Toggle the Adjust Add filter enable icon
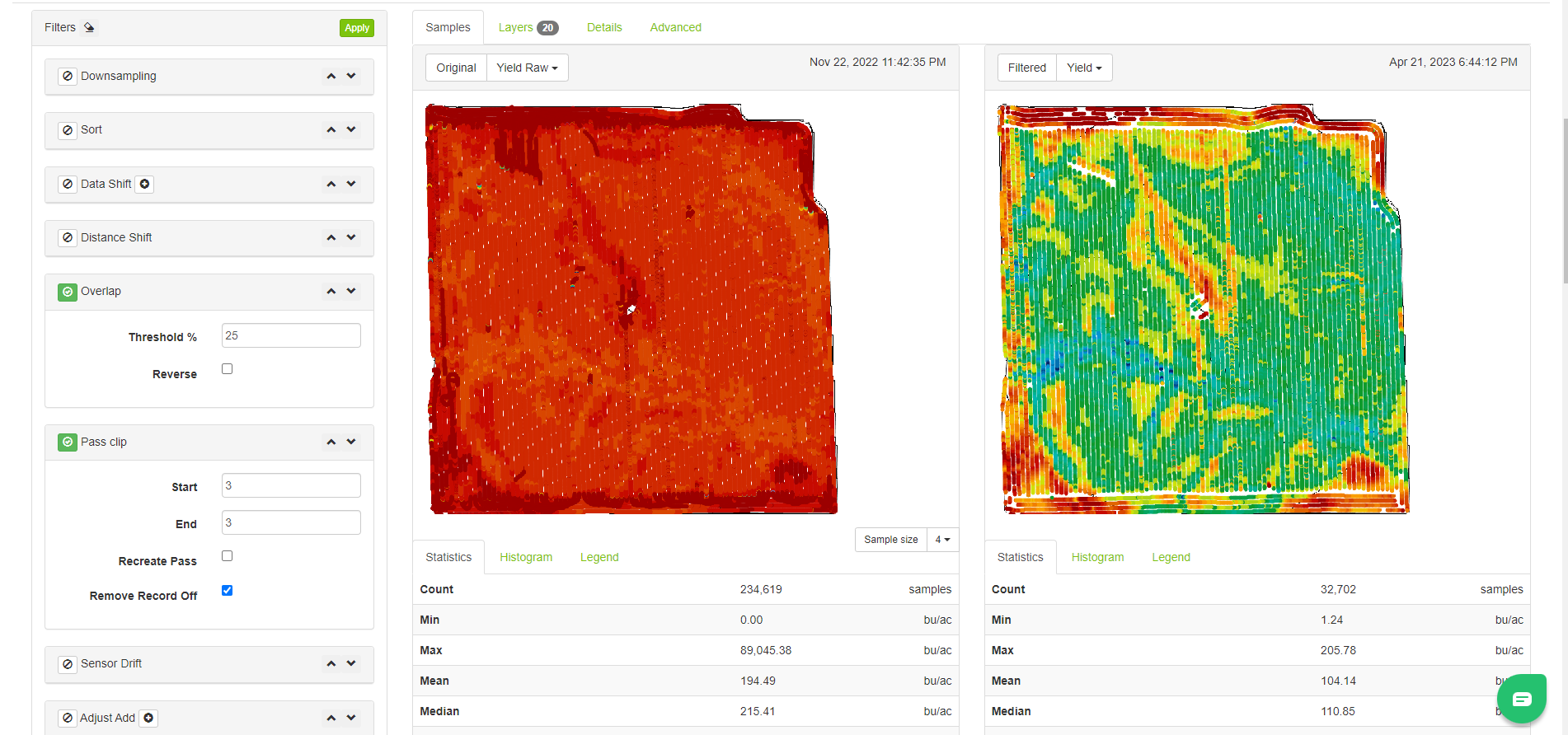Screen dimensions: 1568x735 68,718
